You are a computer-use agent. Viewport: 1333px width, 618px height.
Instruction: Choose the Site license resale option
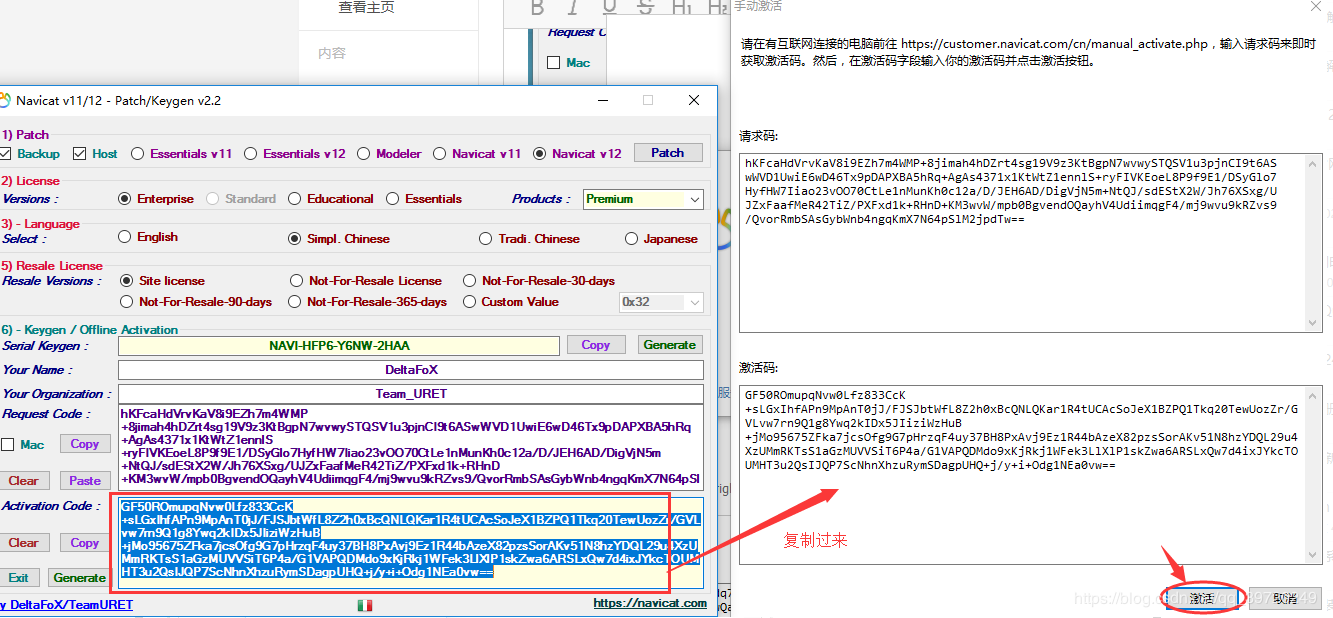pos(126,280)
